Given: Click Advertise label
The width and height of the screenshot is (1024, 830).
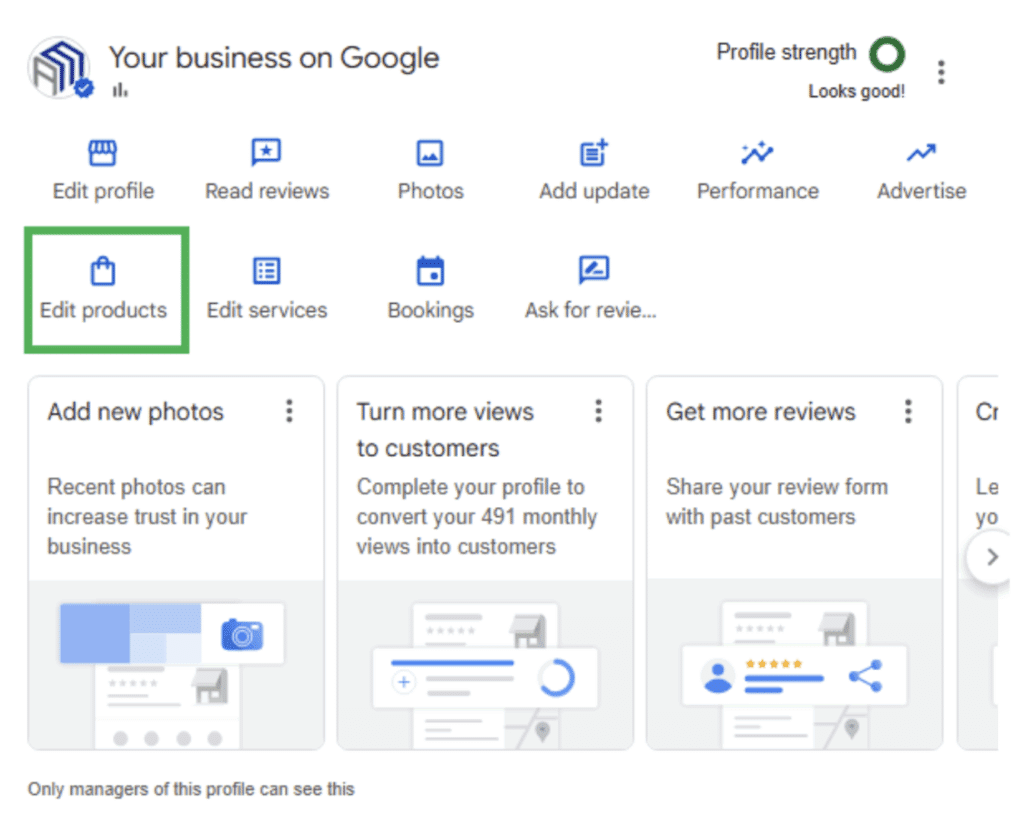Looking at the screenshot, I should coord(921,191).
